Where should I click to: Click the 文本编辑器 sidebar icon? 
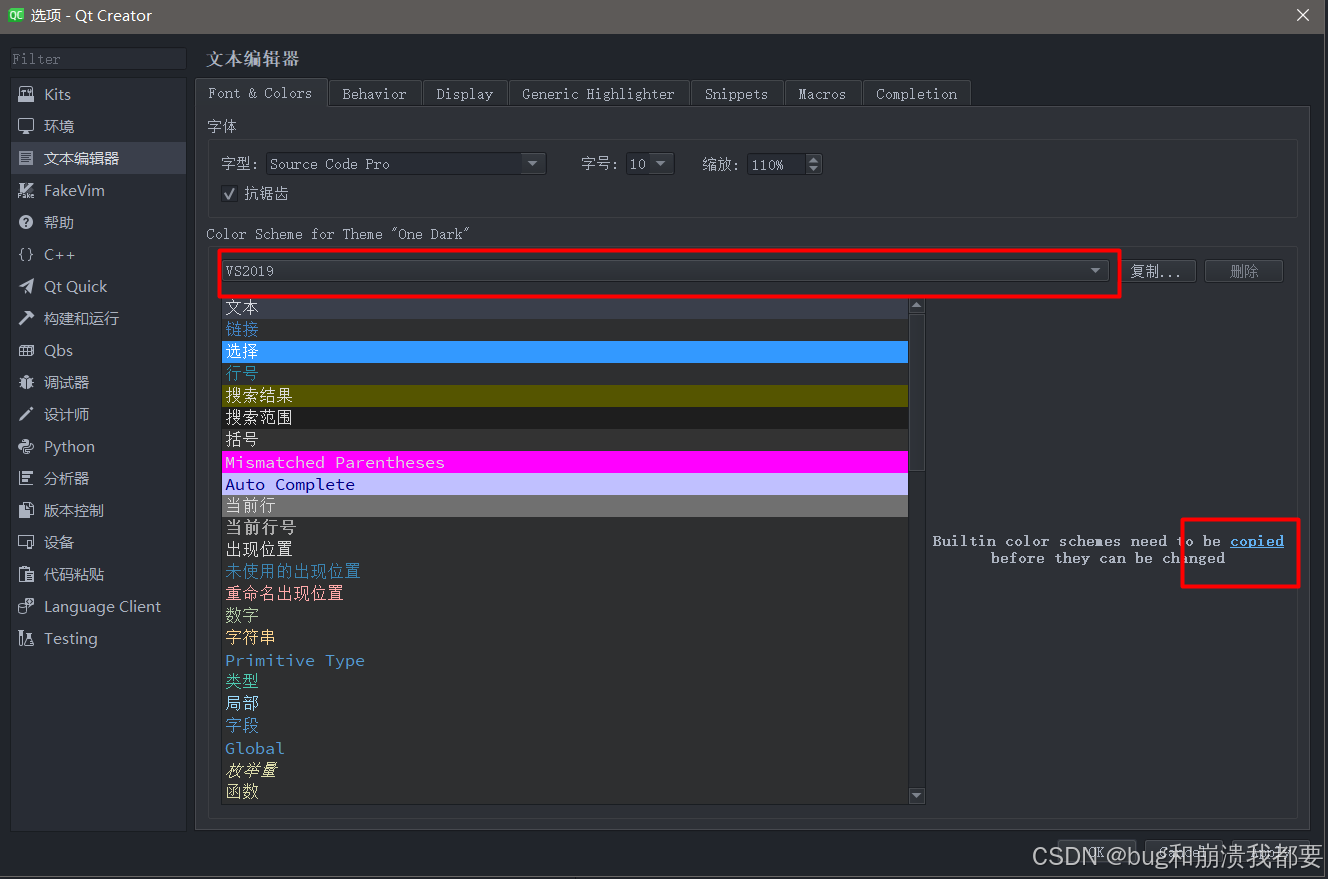tap(26, 158)
